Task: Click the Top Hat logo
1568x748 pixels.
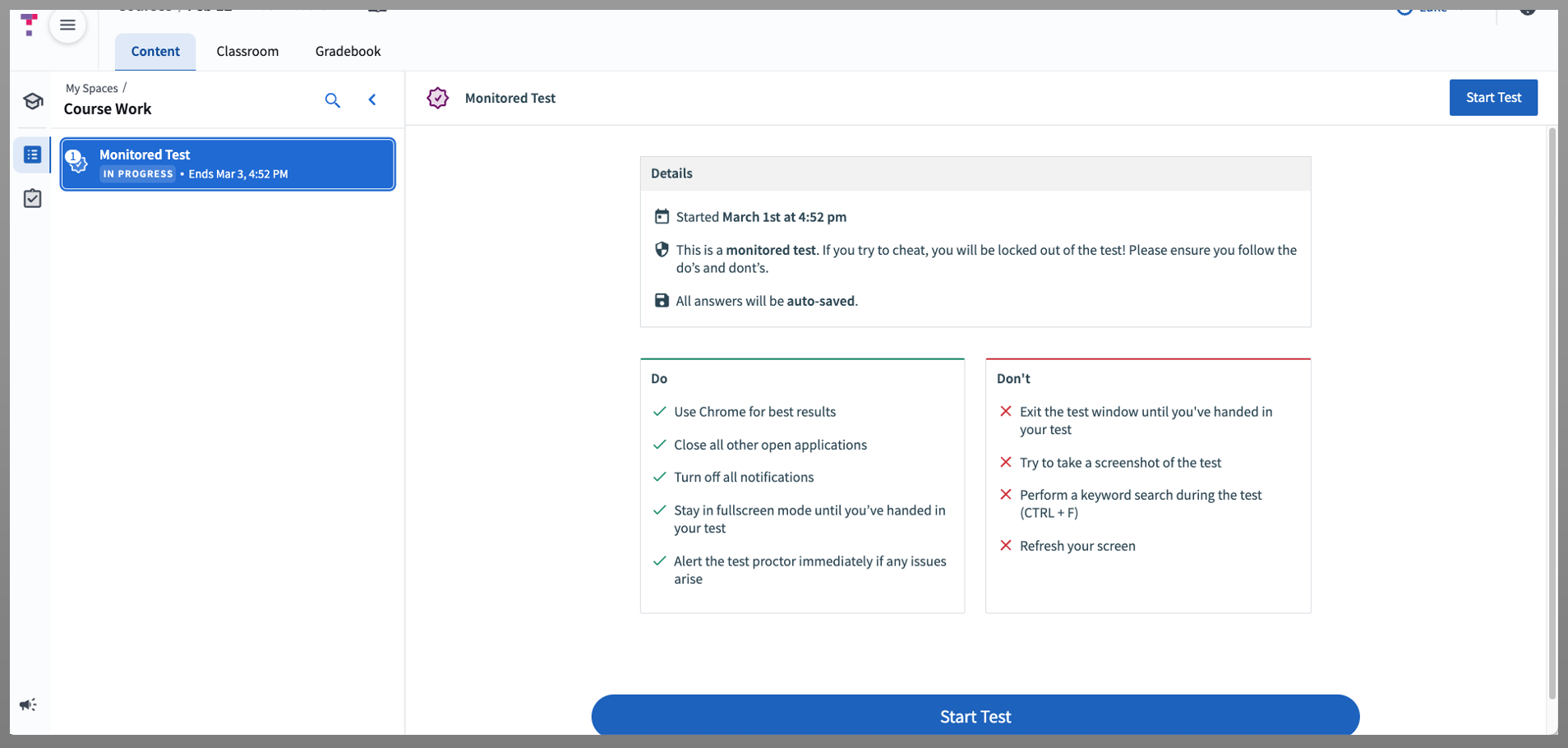Action: coord(30,24)
